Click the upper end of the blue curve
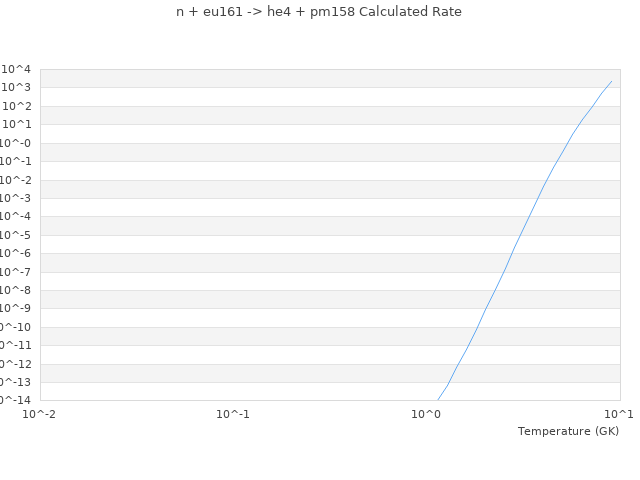This screenshot has height=480, width=640. click(611, 82)
